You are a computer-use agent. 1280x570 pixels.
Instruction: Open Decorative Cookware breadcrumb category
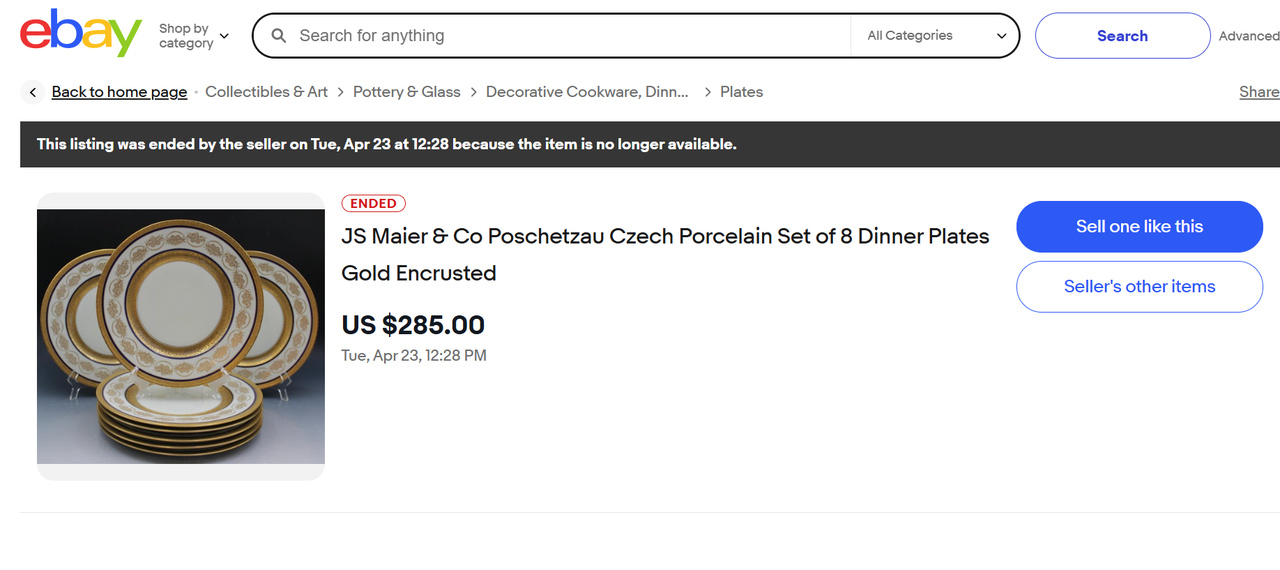(587, 92)
